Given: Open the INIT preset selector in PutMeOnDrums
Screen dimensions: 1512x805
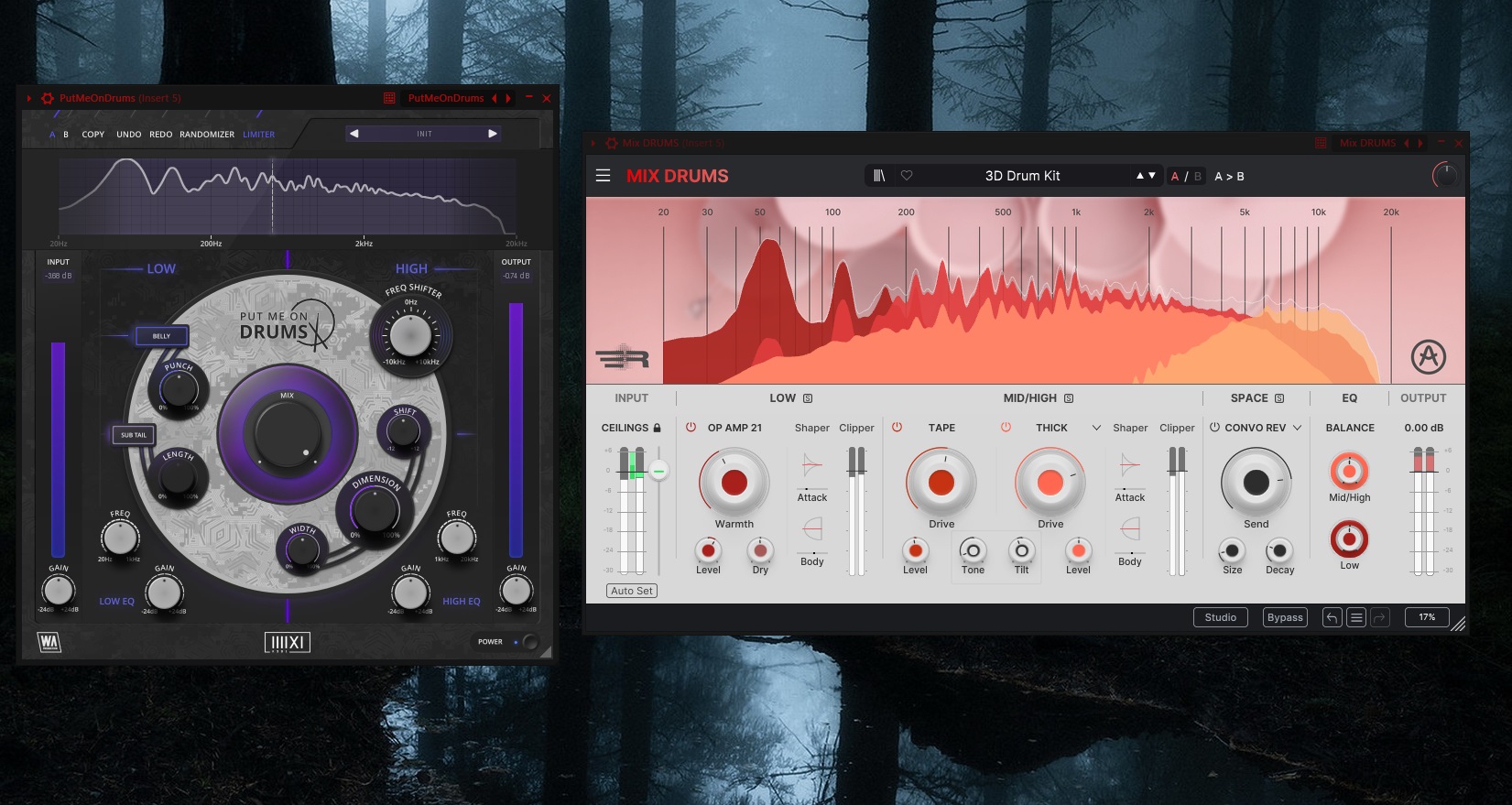Looking at the screenshot, I should (x=424, y=134).
